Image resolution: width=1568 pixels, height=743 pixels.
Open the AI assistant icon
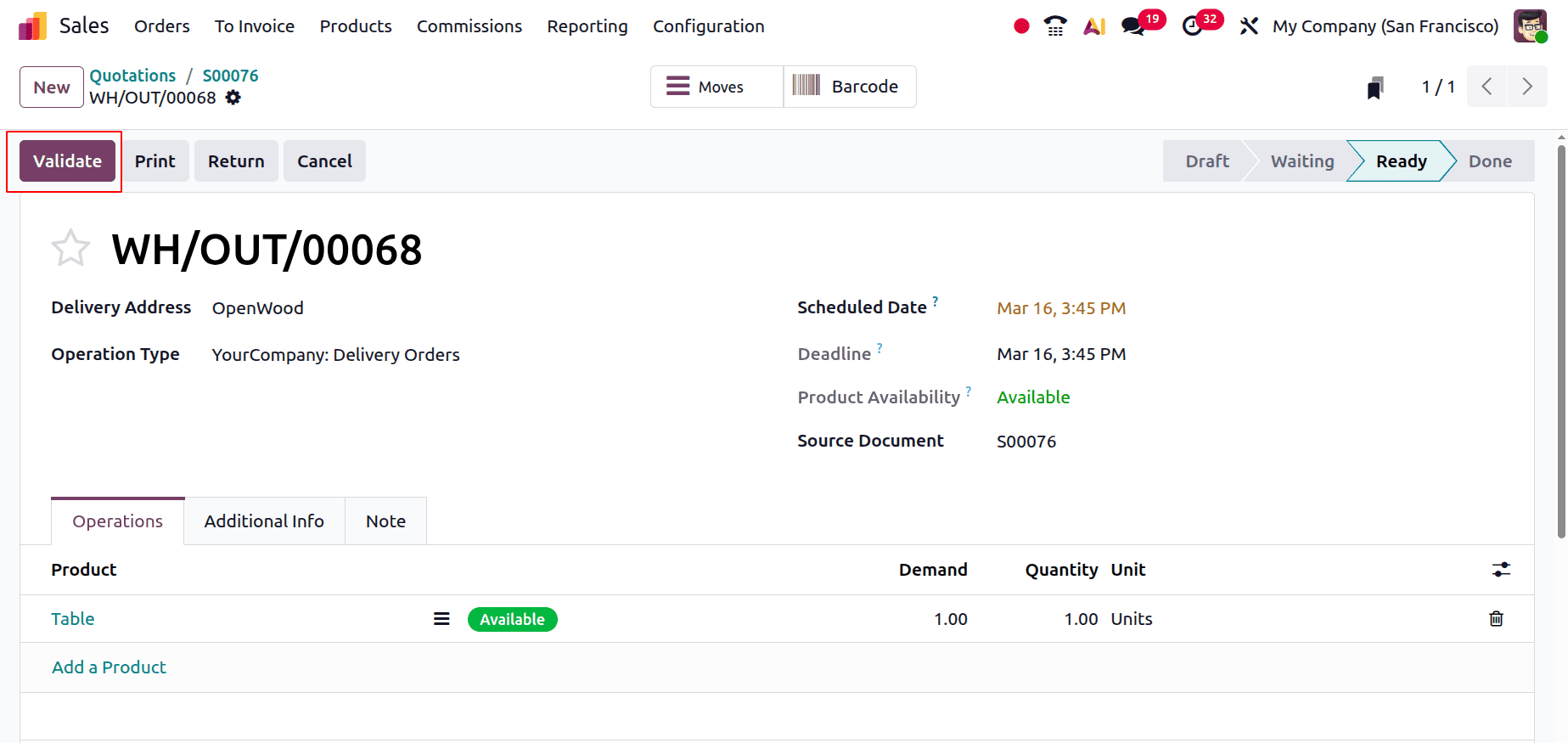pos(1094,26)
